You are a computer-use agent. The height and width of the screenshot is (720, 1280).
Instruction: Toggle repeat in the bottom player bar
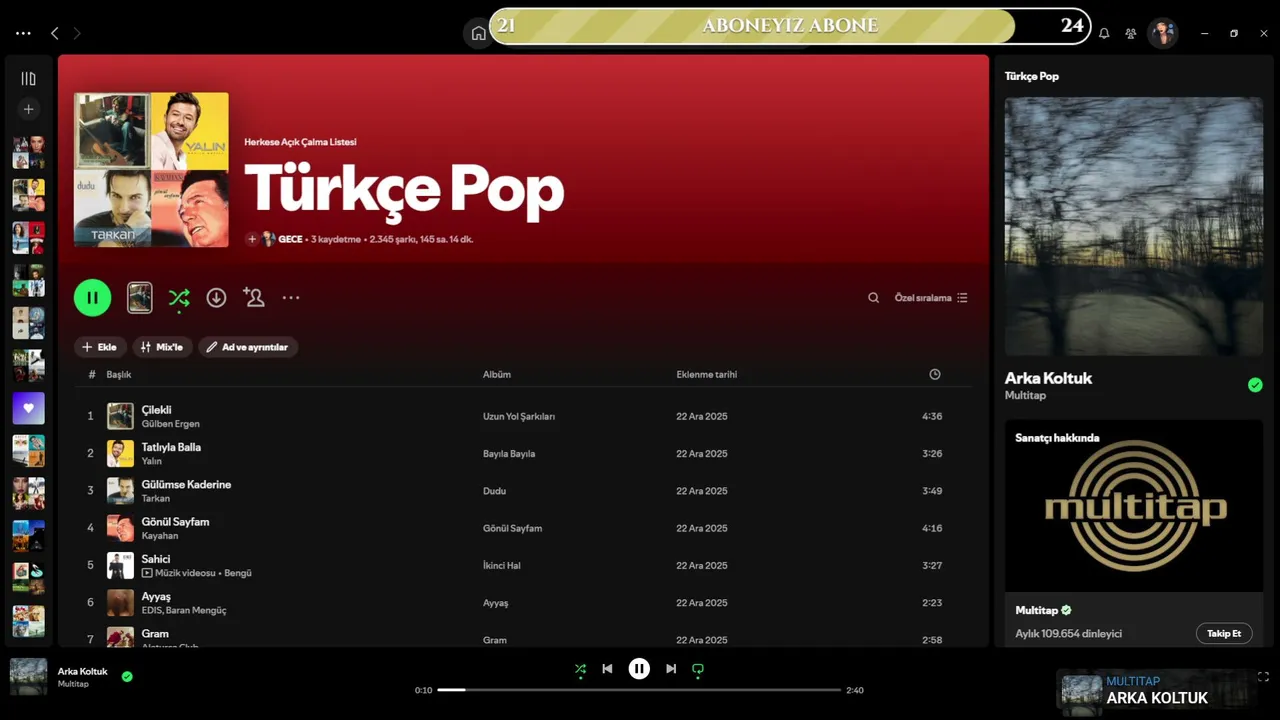698,669
